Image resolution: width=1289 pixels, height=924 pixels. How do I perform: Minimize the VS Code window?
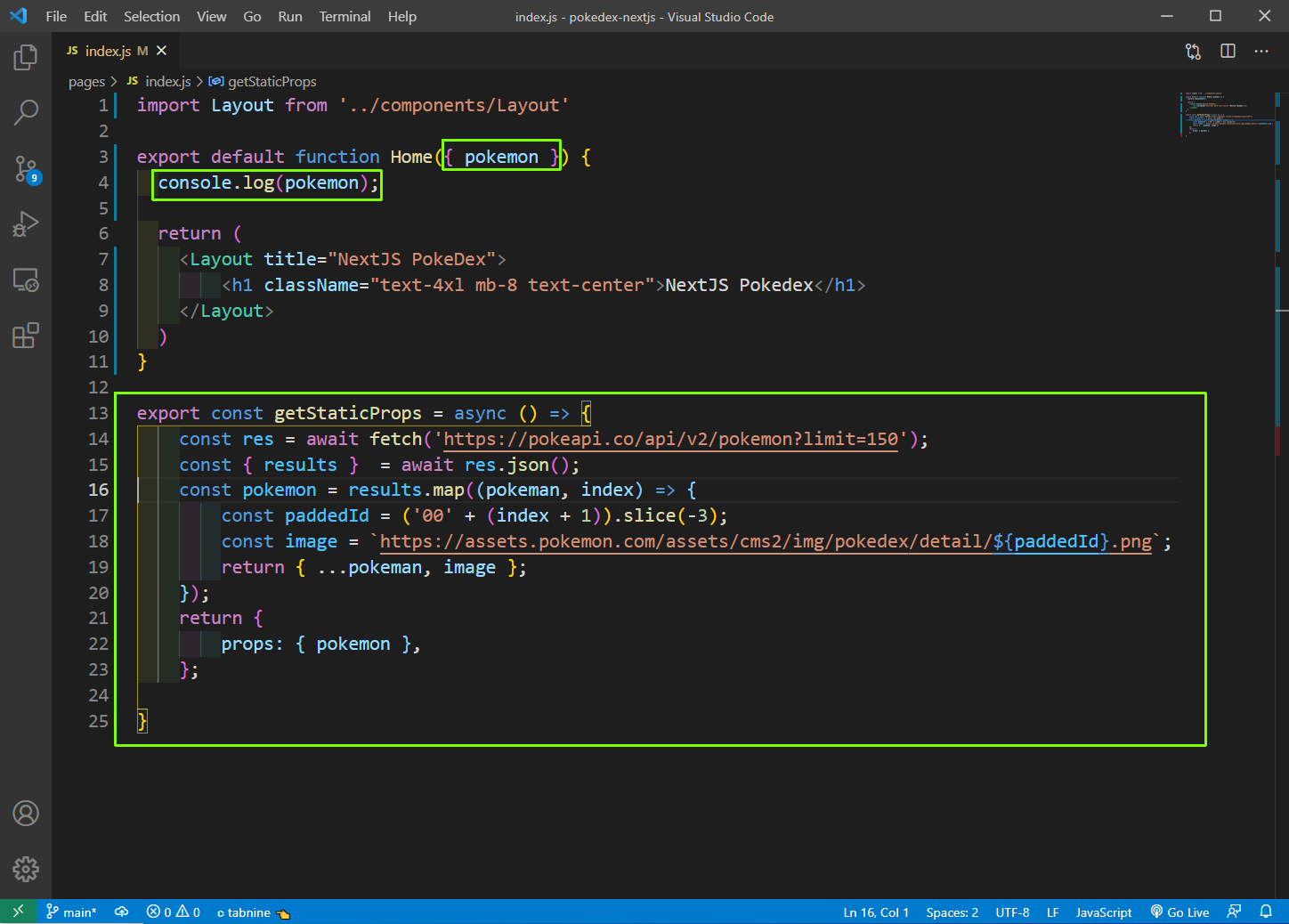point(1166,16)
